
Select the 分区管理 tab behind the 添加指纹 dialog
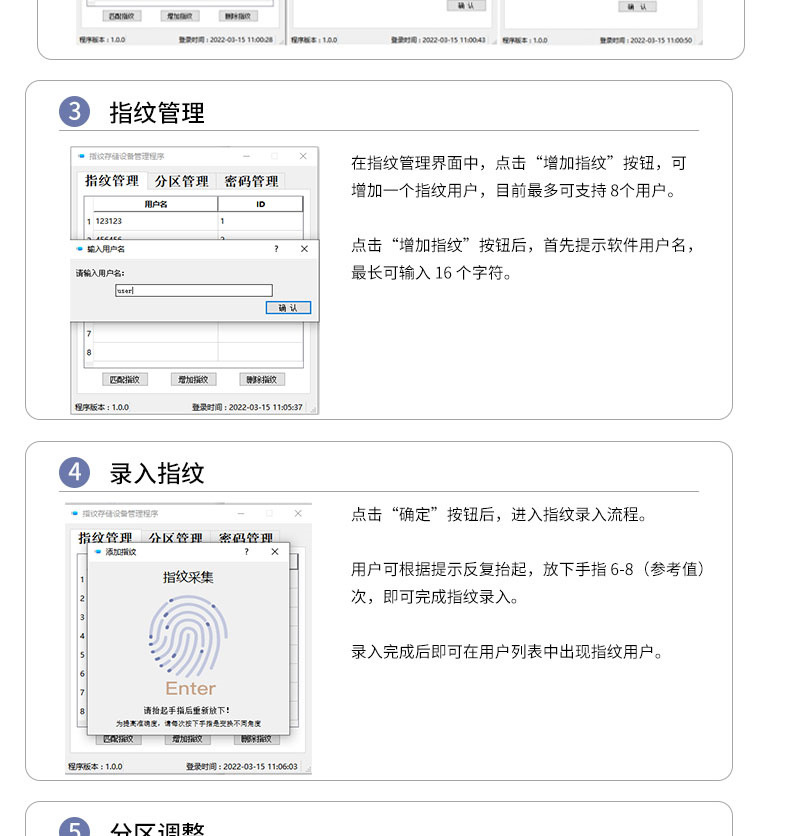pos(175,536)
